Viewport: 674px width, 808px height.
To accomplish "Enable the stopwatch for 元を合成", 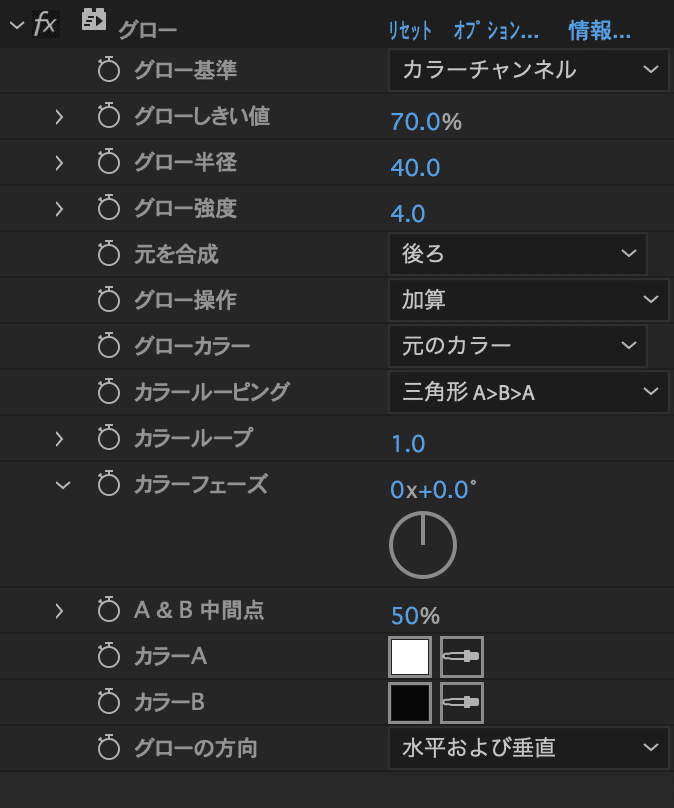I will (108, 255).
